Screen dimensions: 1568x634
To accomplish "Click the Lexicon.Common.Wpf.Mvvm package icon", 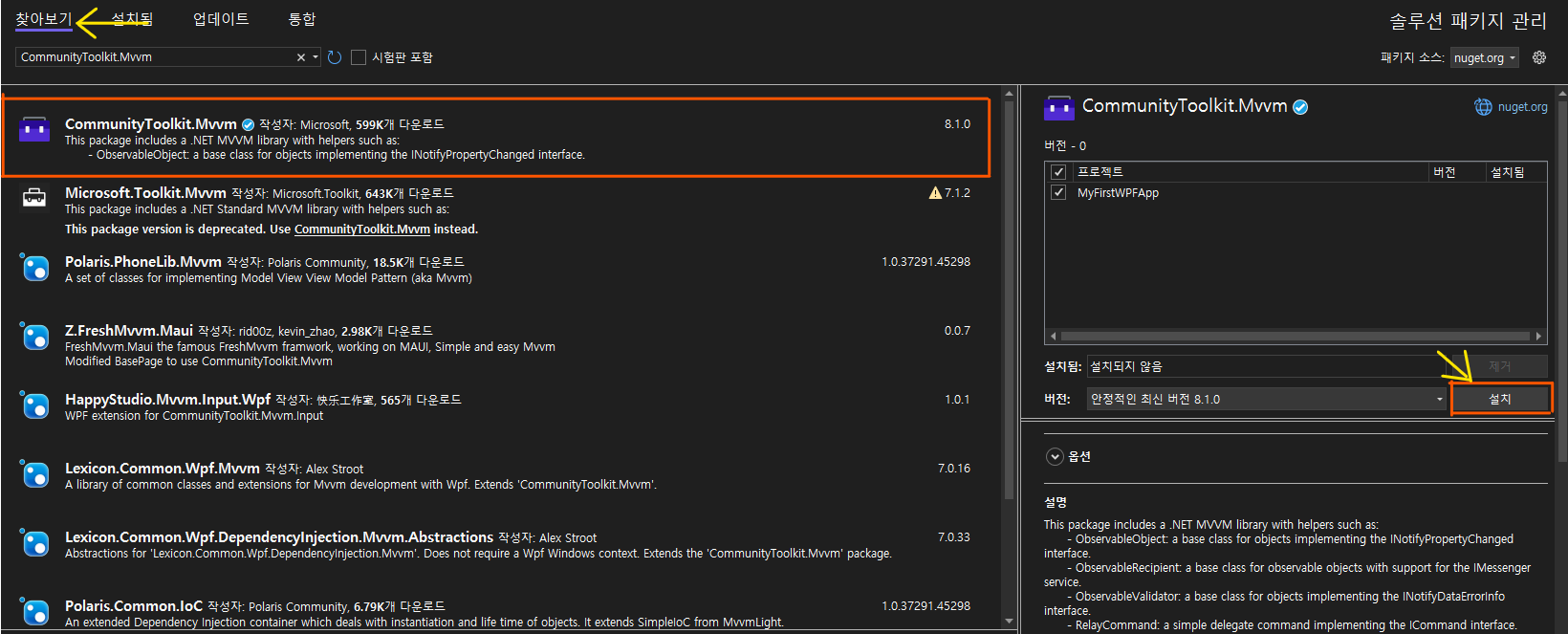I will 34,474.
